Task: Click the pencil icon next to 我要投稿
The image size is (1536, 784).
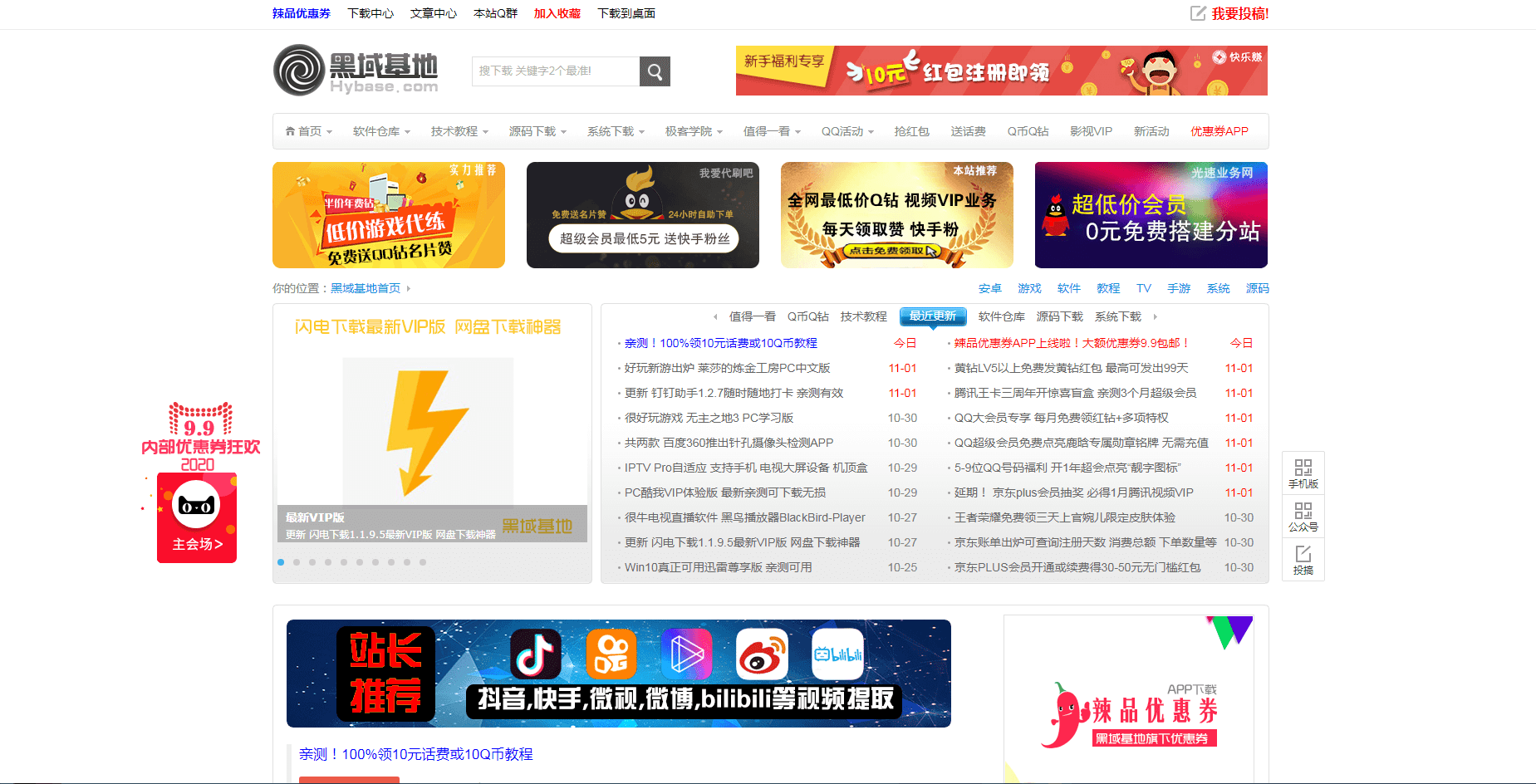Action: click(x=1198, y=13)
